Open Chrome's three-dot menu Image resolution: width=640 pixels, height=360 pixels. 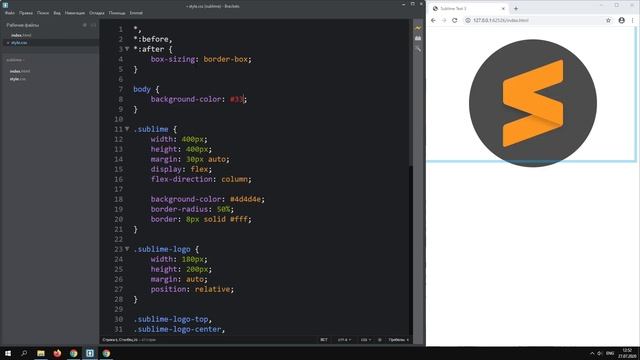pos(633,20)
